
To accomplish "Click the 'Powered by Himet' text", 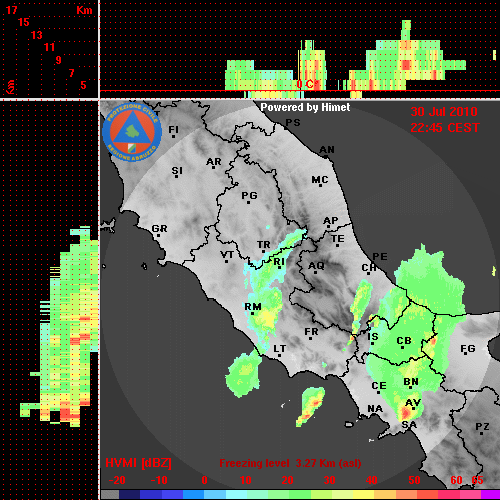I will [x=305, y=108].
